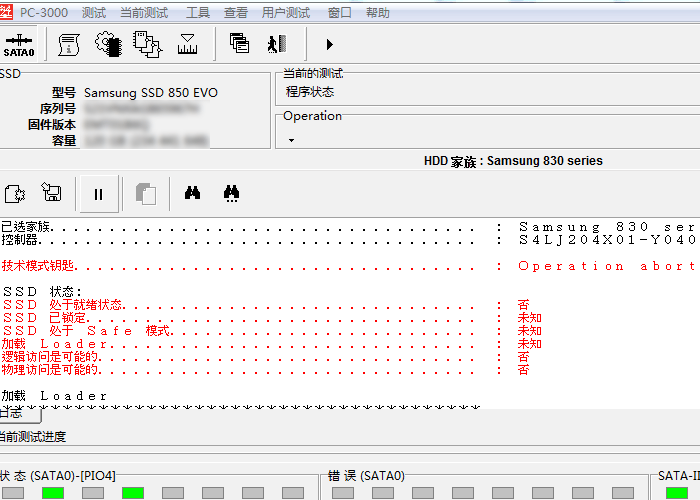Click the SATA0 port selector icon

19,45
